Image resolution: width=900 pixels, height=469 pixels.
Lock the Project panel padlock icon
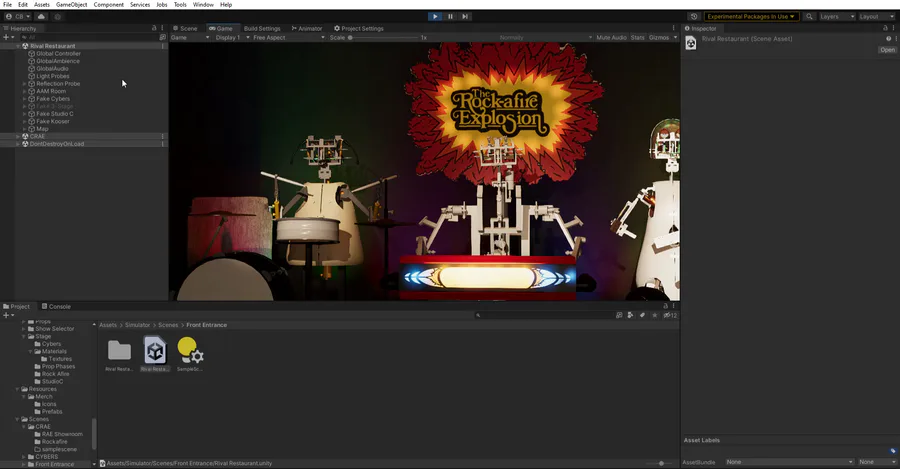pos(665,306)
